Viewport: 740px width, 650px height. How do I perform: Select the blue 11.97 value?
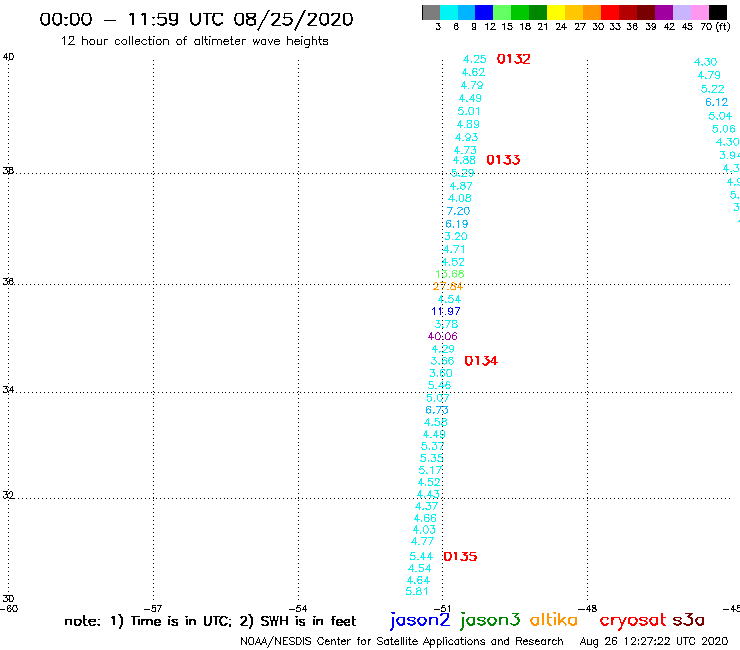[446, 312]
